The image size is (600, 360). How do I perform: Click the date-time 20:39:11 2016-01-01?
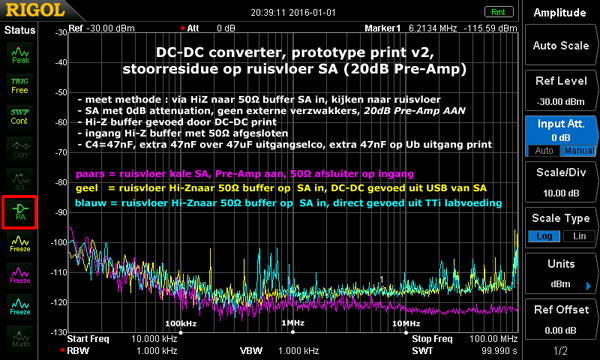tap(293, 13)
